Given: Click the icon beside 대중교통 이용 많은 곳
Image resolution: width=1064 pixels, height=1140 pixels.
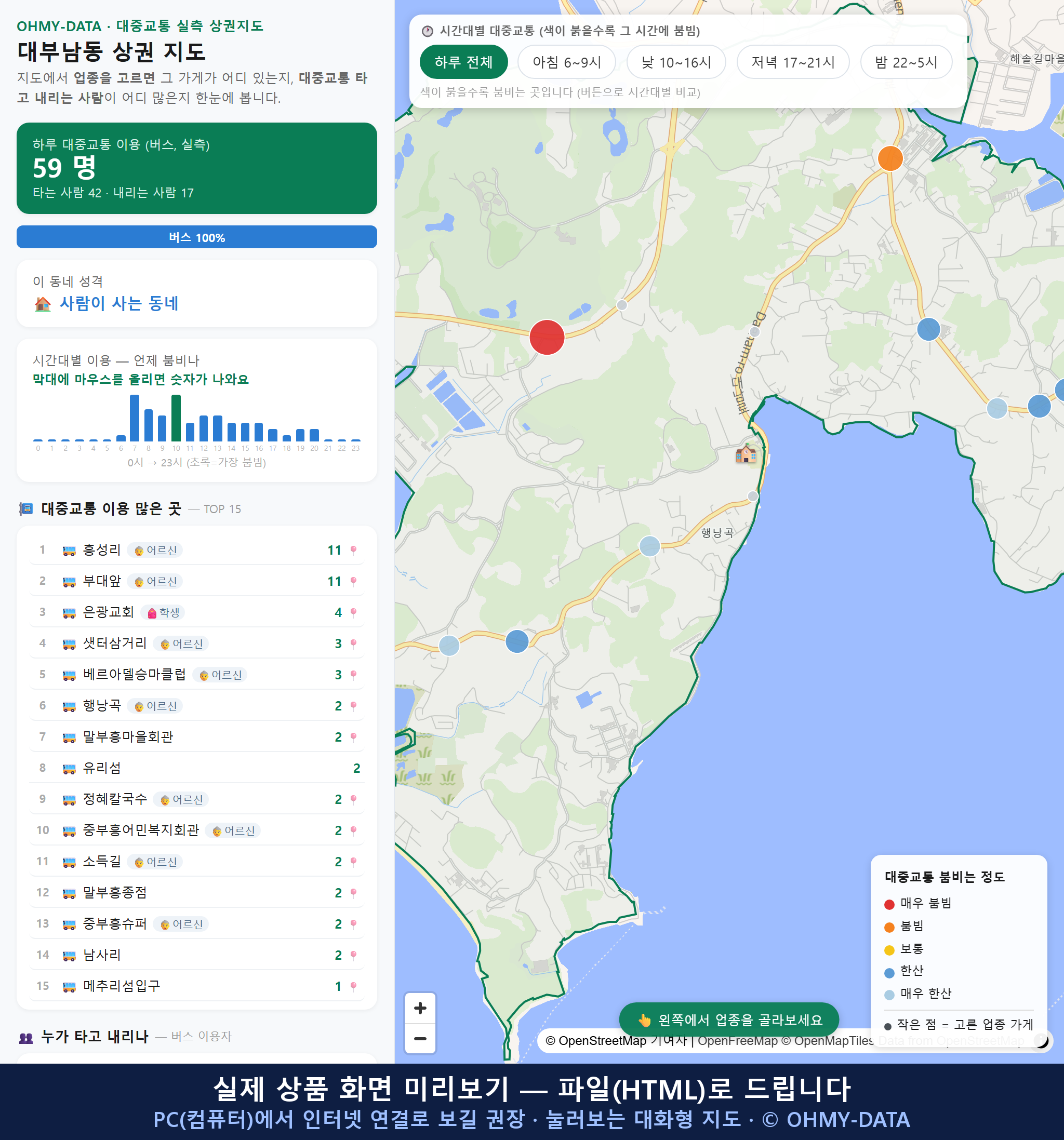Looking at the screenshot, I should pos(26,509).
